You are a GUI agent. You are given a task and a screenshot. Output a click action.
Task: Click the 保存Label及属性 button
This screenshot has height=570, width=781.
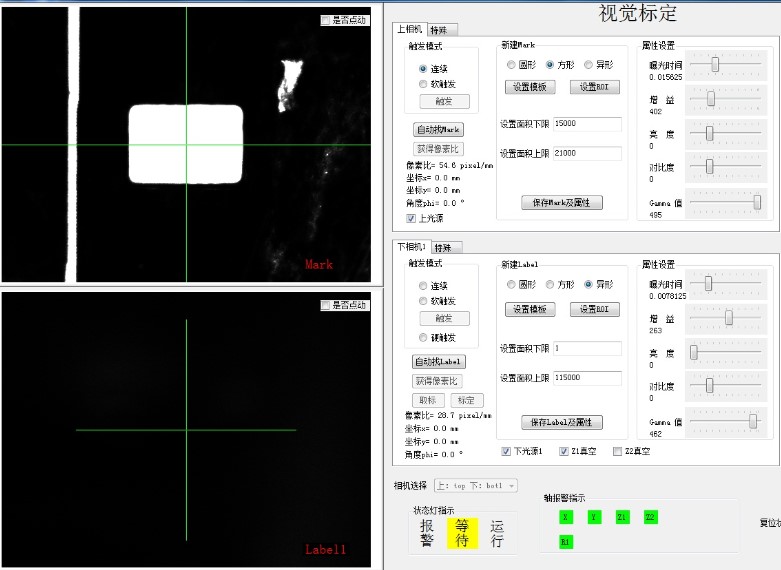(562, 422)
